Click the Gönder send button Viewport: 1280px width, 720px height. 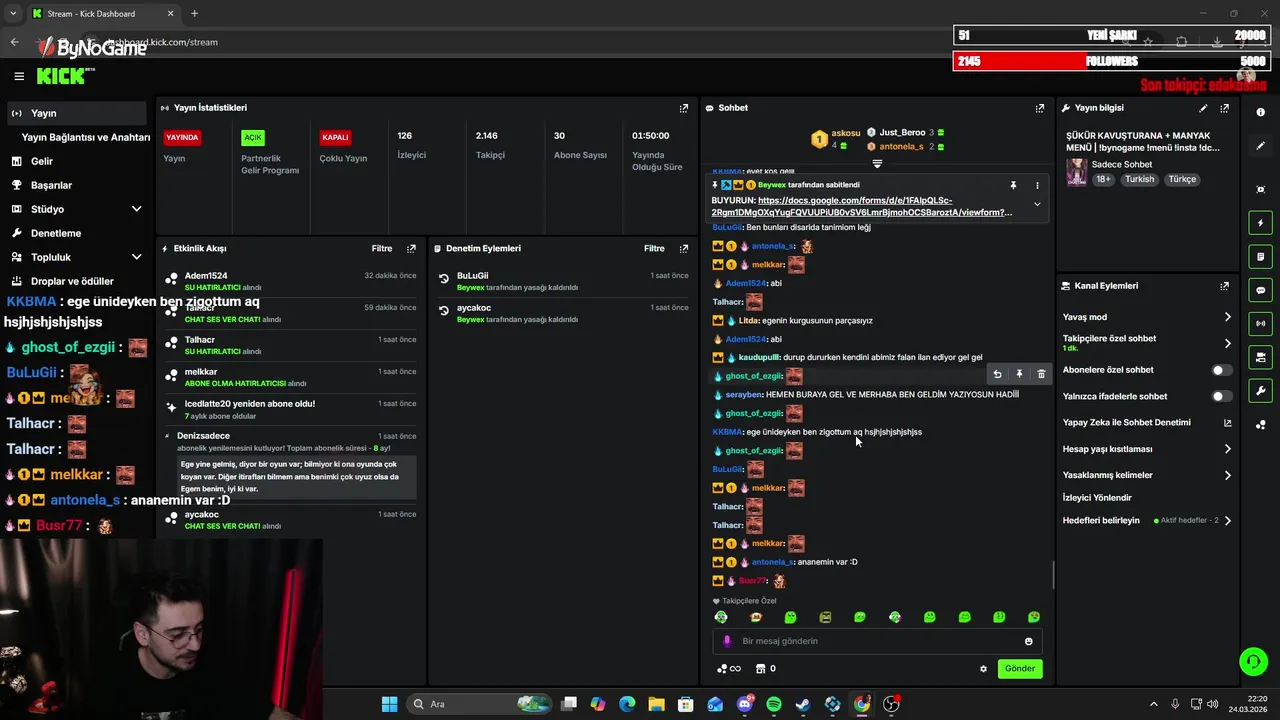[x=1020, y=669]
